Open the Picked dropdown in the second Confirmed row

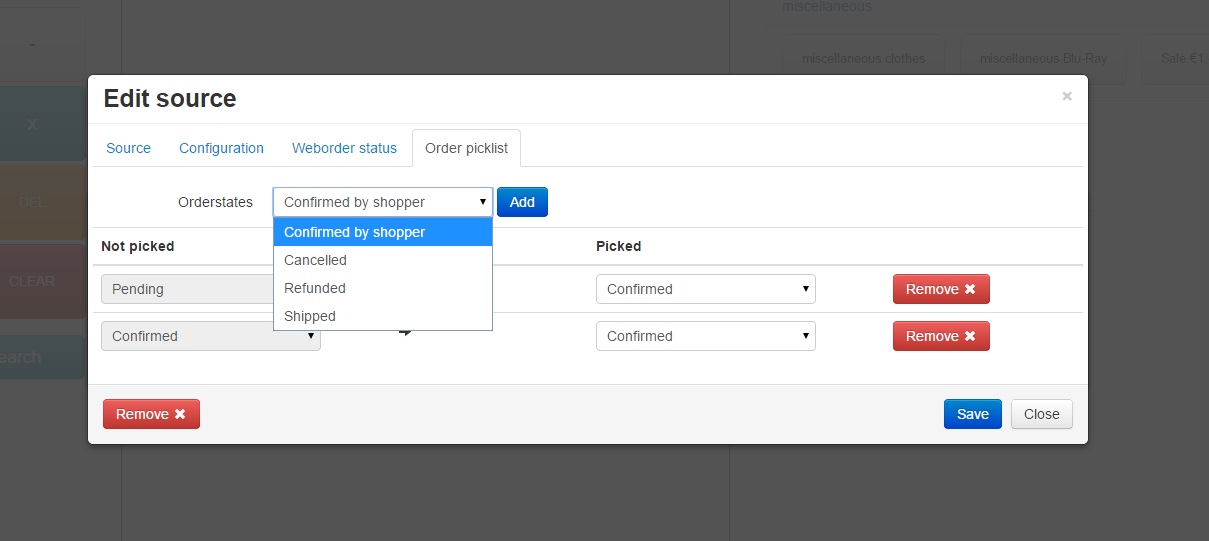(706, 336)
